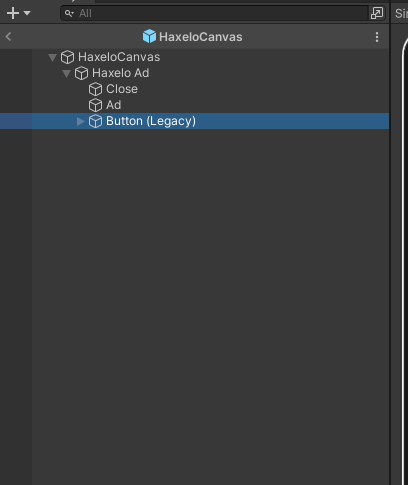Go back using the prefab back arrow
This screenshot has height=485, width=408.
(9, 36)
